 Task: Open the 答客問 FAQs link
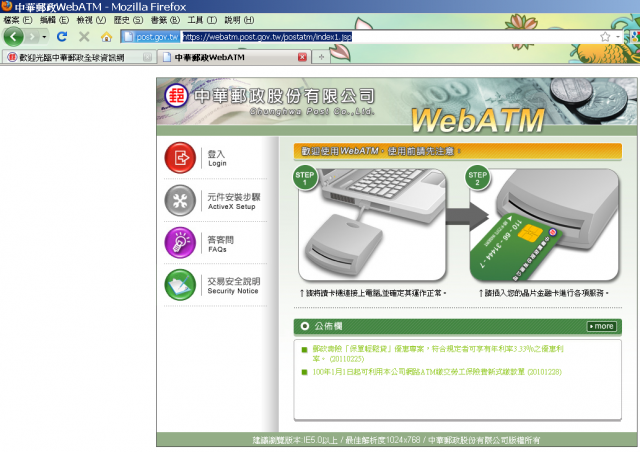220,244
